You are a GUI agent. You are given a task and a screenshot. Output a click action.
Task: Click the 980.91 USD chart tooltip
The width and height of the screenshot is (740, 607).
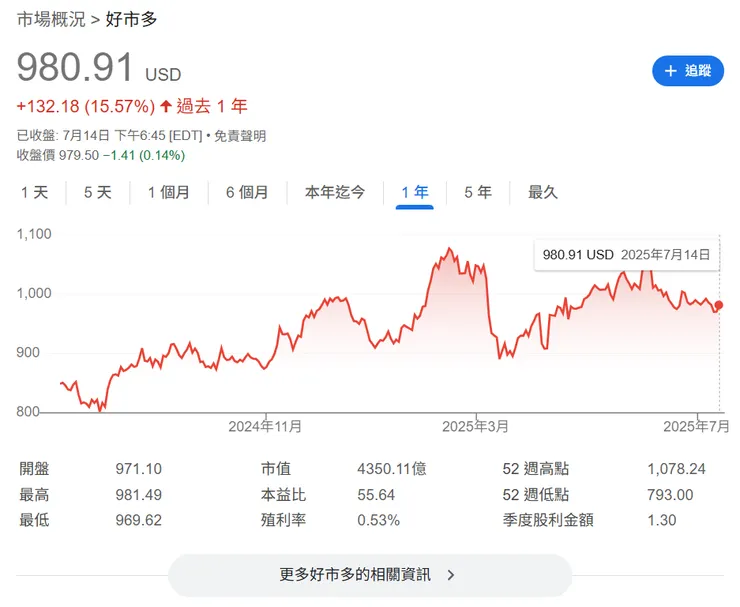[x=626, y=255]
